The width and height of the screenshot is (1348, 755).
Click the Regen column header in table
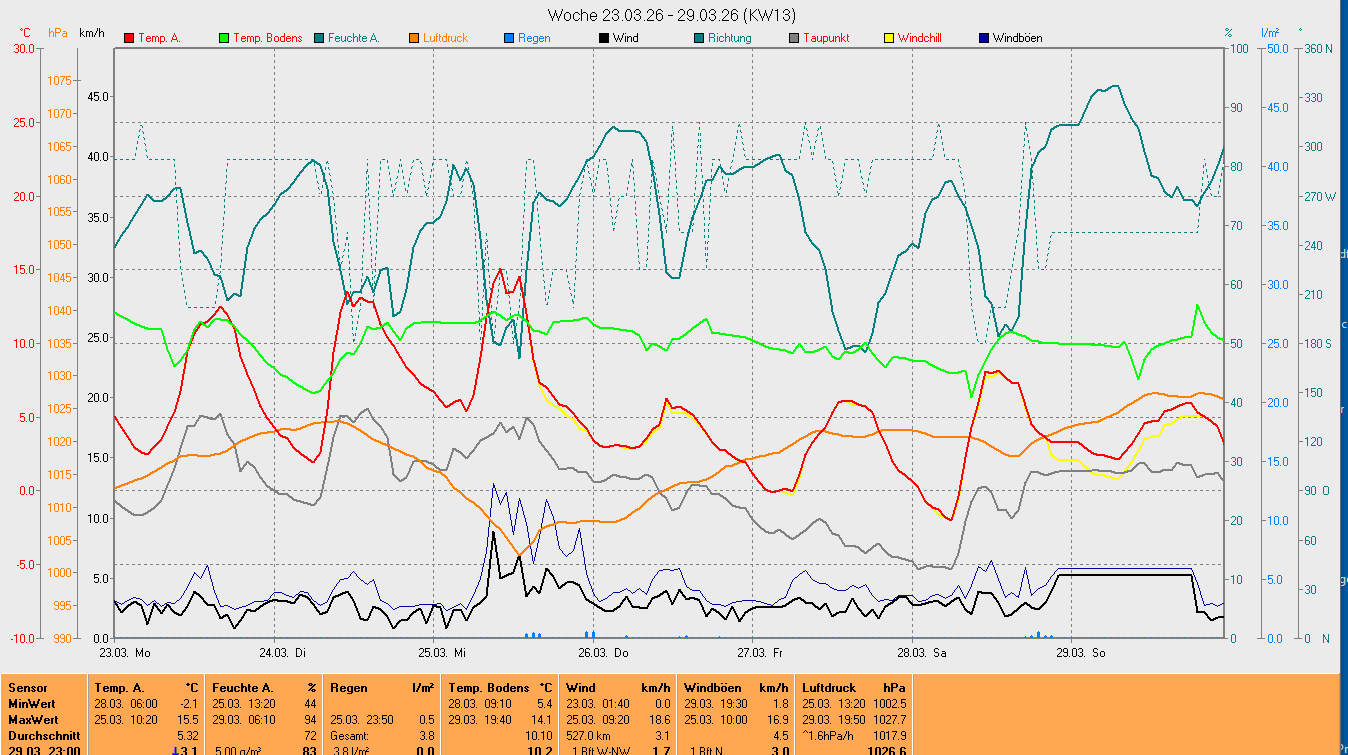pos(347,688)
